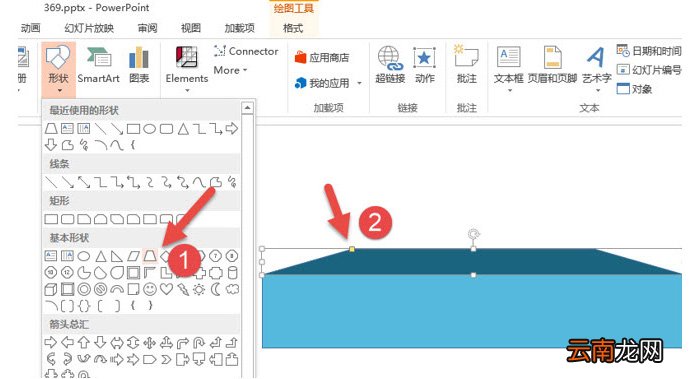
Task: Go to the 审阅 review tab
Action: tap(147, 28)
